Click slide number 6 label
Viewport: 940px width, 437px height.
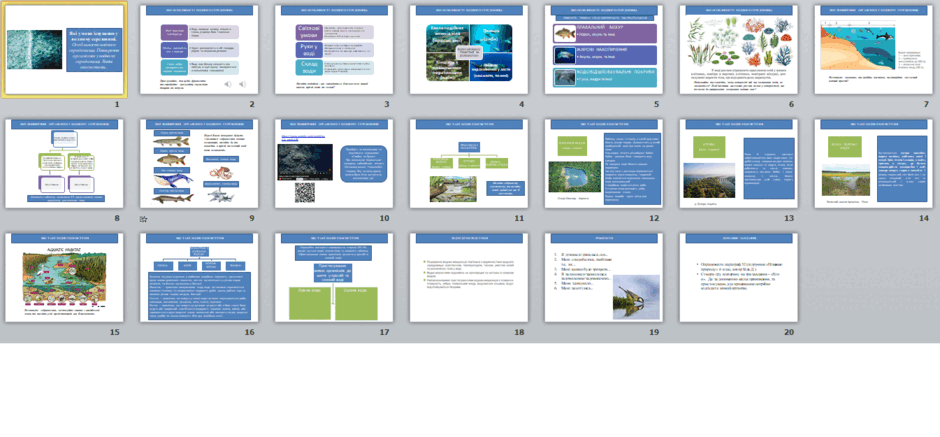tap(792, 104)
